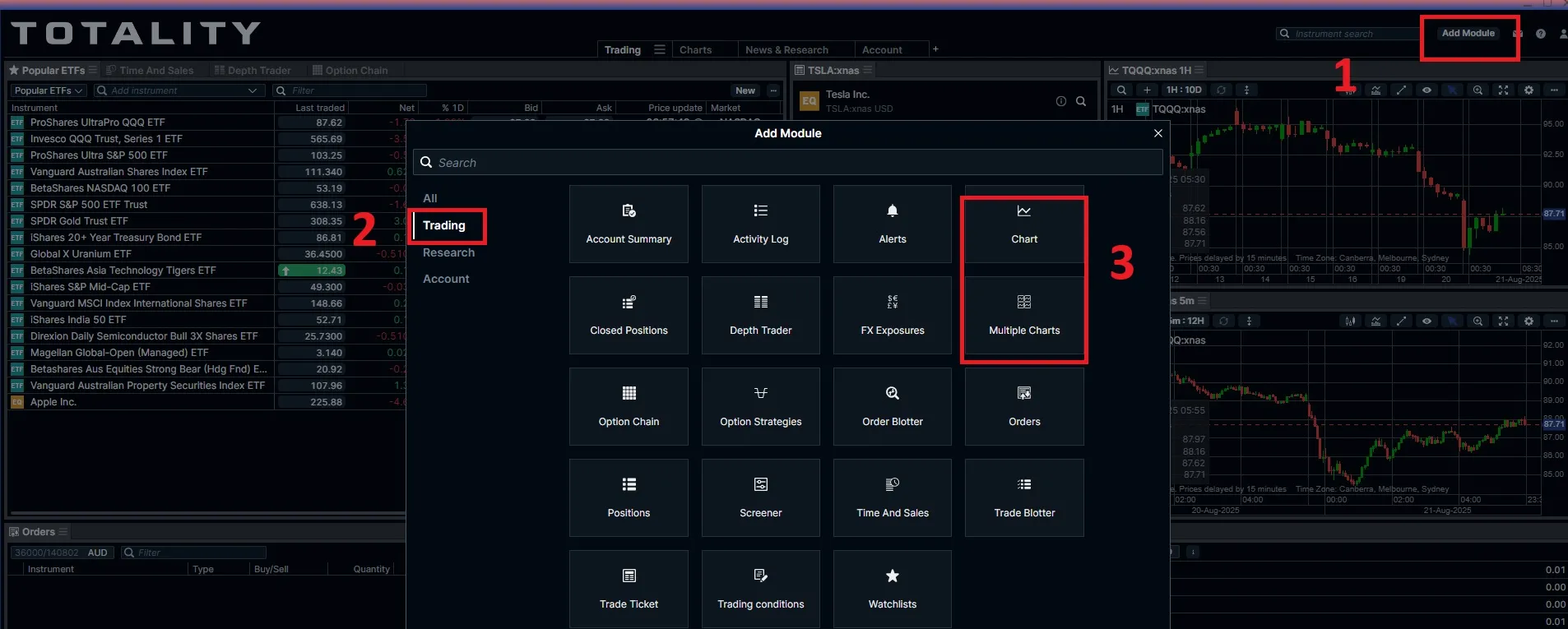The height and width of the screenshot is (629, 1568).
Task: Open the 1H : 10D timeframe selector
Action: (x=1184, y=90)
